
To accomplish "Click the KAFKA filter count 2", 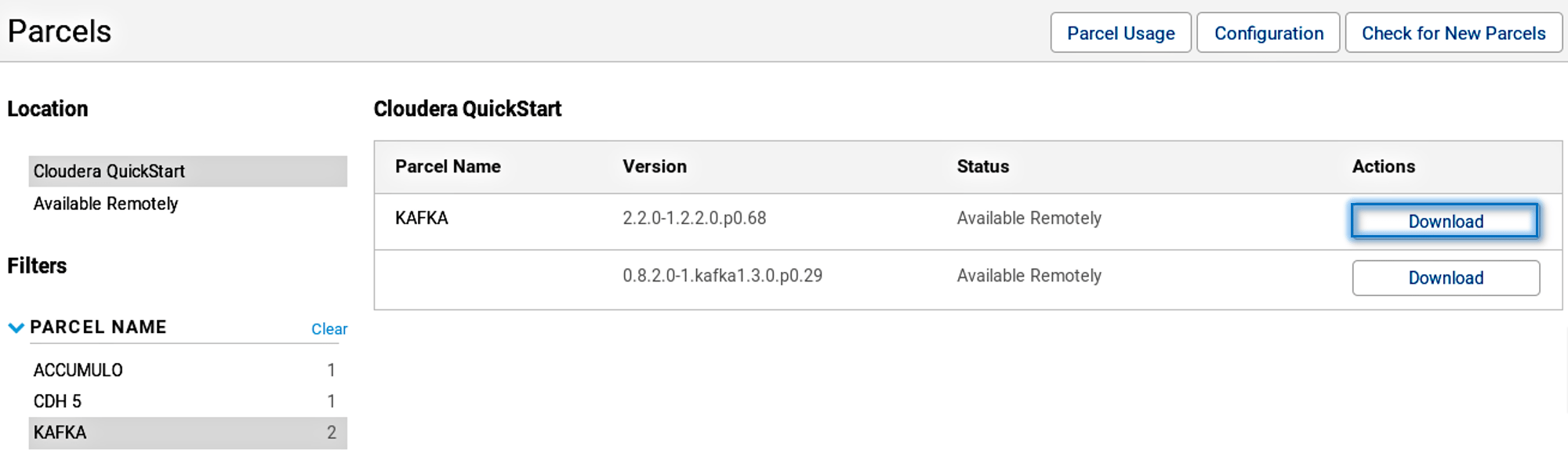I will tap(332, 433).
